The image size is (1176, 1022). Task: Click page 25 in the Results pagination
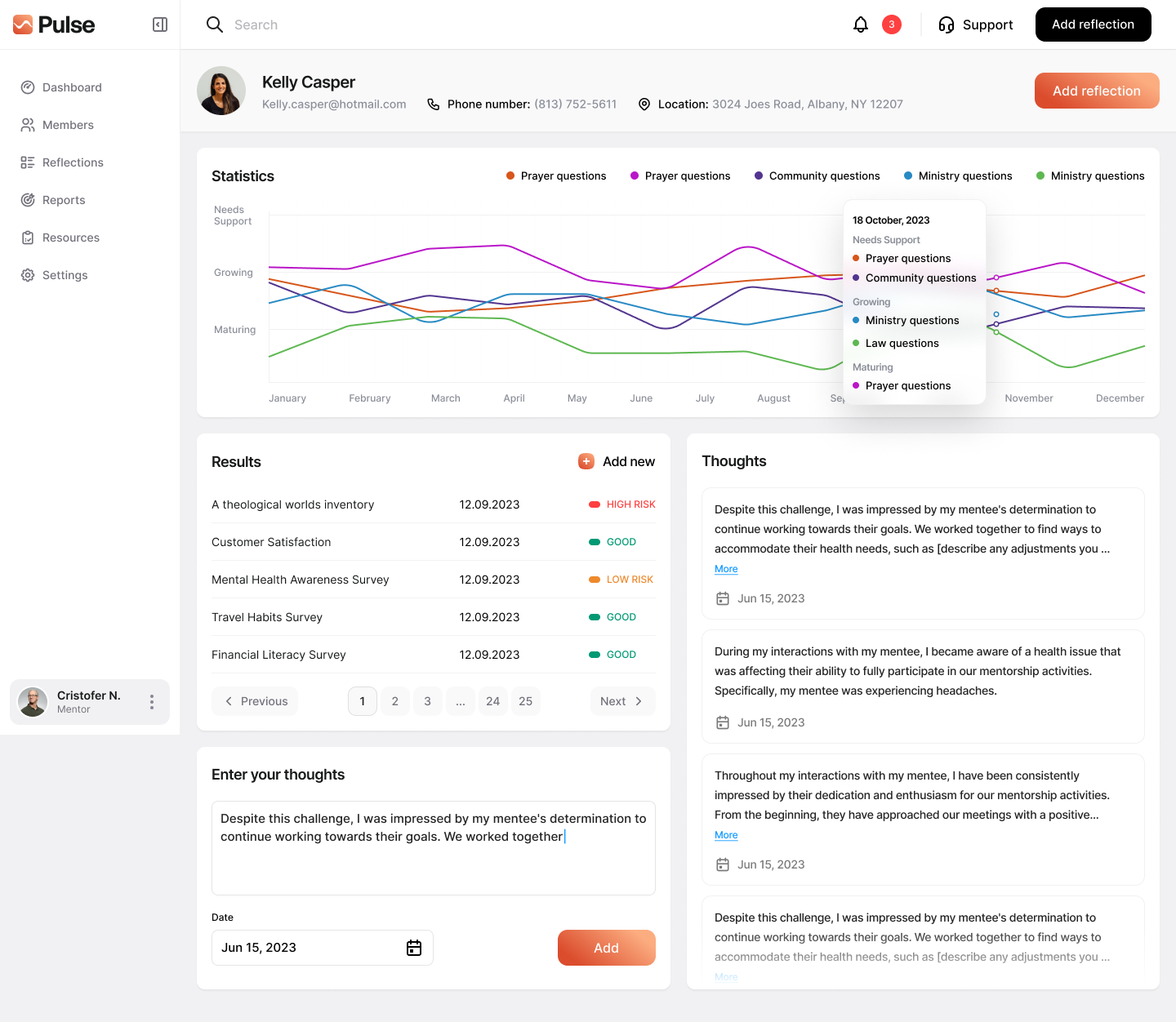tap(525, 701)
